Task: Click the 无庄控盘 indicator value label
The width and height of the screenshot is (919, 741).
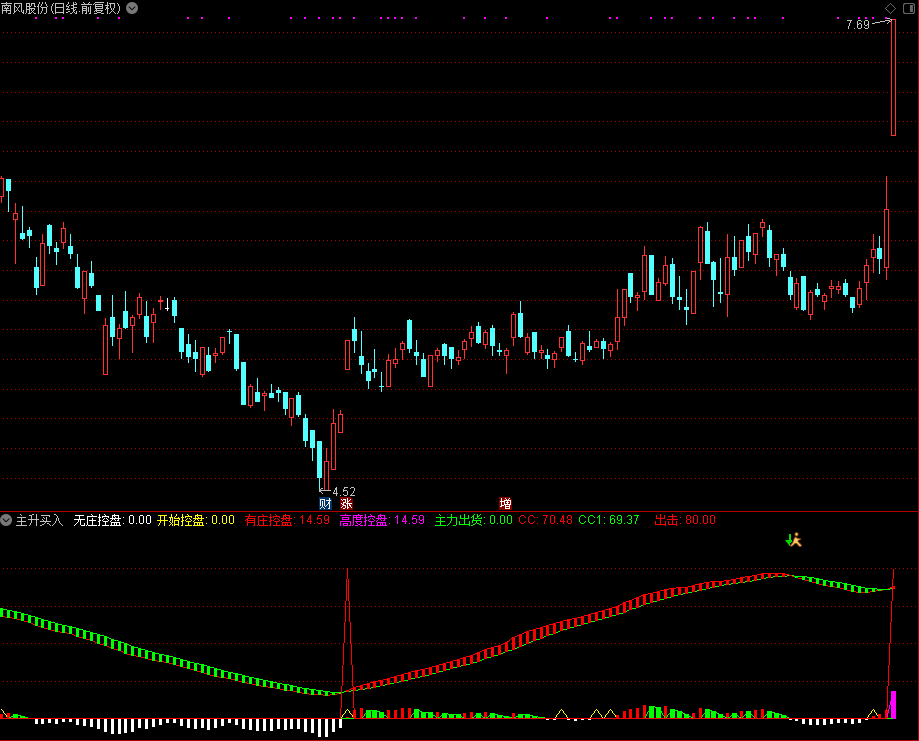Action: click(x=112, y=520)
